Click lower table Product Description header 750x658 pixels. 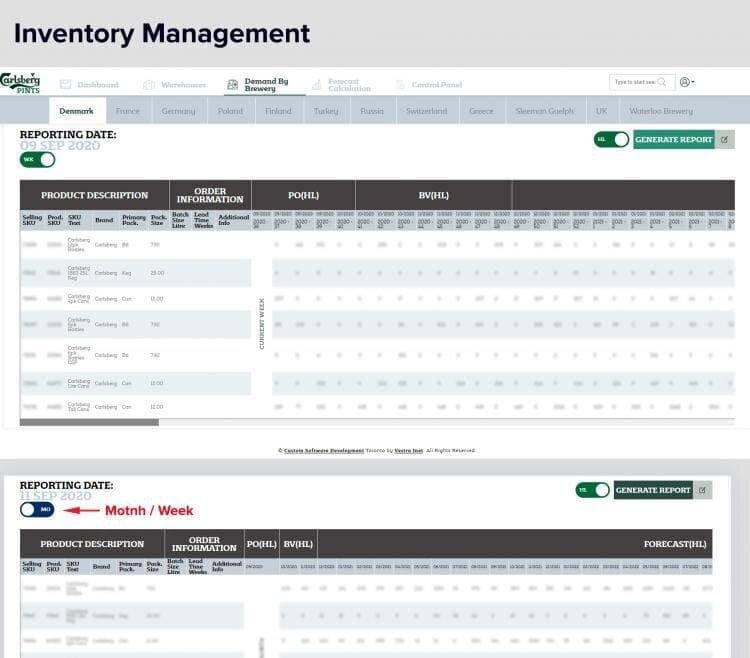coord(92,544)
